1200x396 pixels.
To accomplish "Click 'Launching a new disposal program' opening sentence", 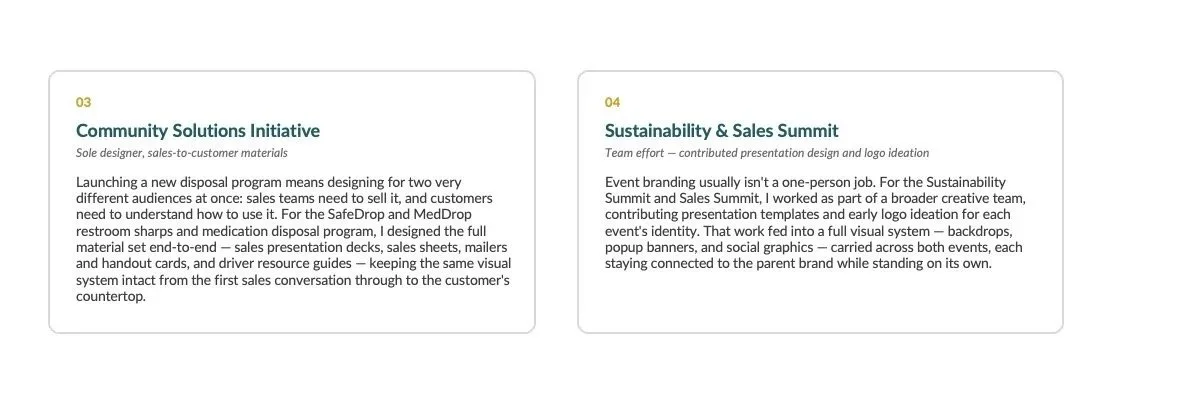I will [x=181, y=182].
